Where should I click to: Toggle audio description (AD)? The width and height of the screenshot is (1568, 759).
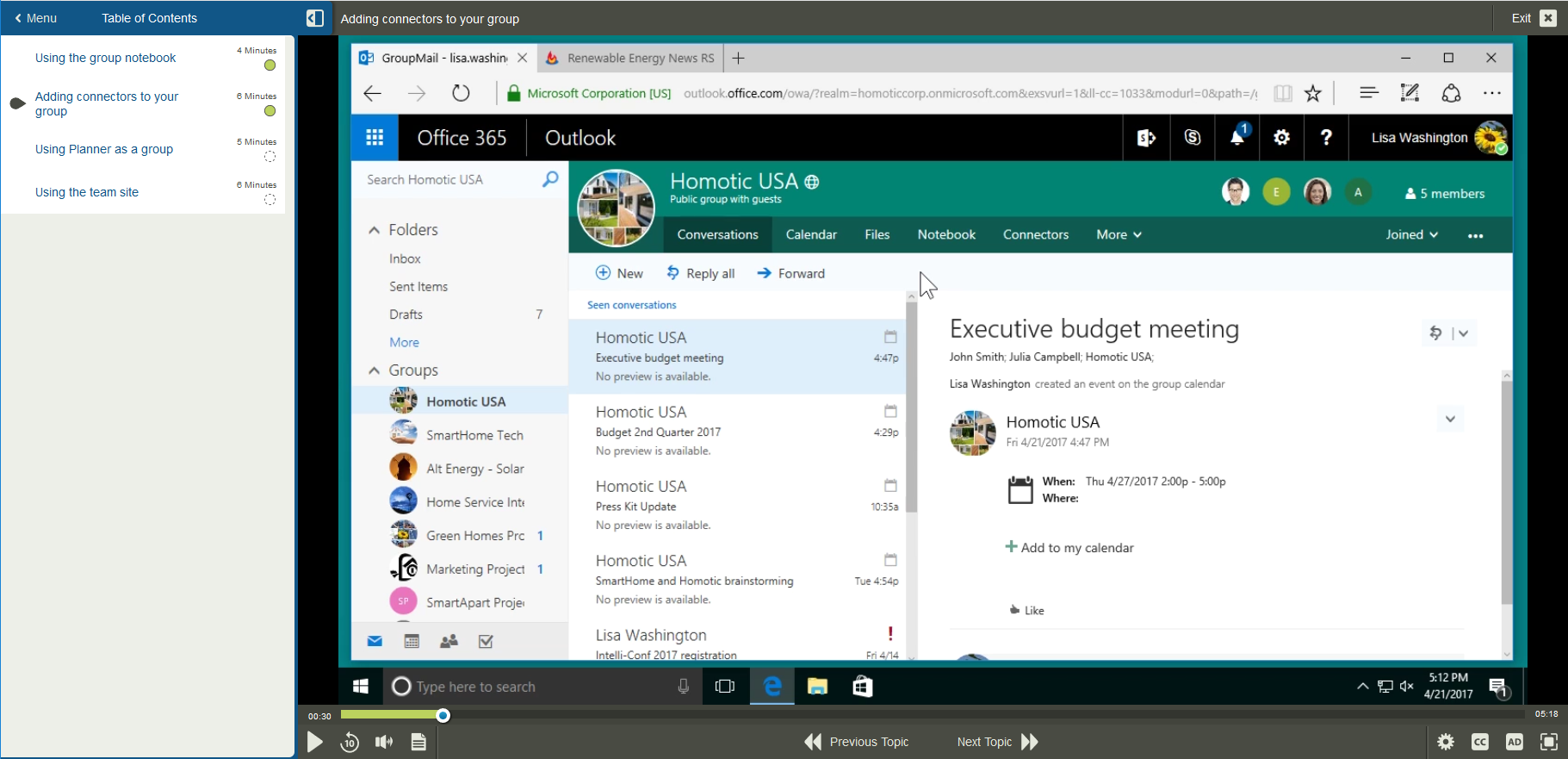pos(1515,742)
